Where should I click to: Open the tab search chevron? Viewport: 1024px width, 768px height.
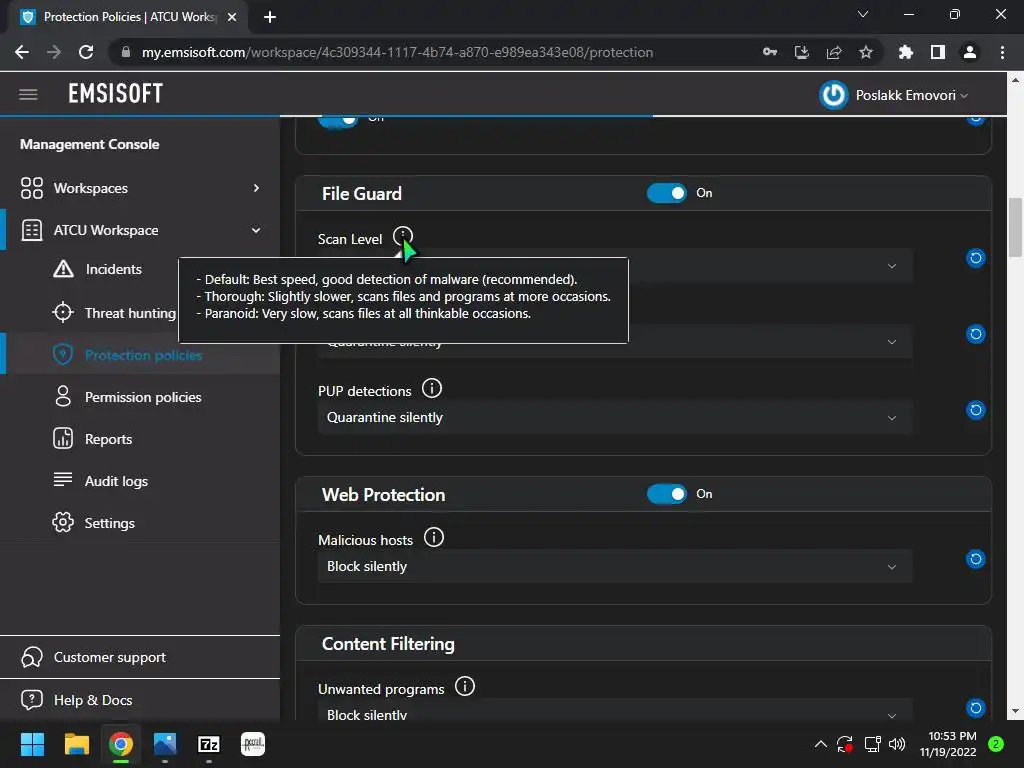point(863,14)
